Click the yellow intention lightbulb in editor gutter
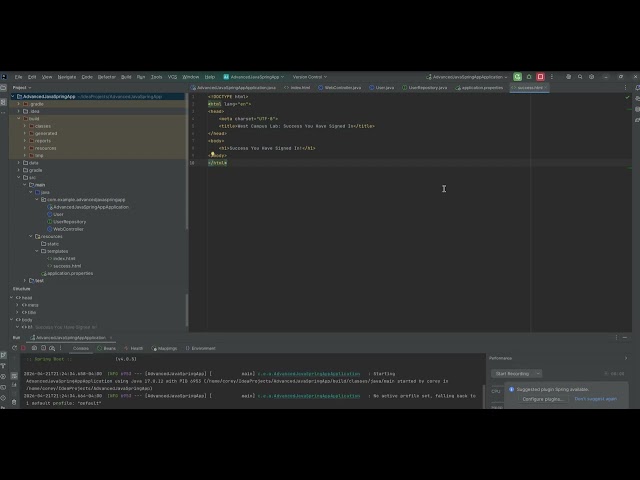The height and width of the screenshot is (480, 640). click(x=212, y=154)
